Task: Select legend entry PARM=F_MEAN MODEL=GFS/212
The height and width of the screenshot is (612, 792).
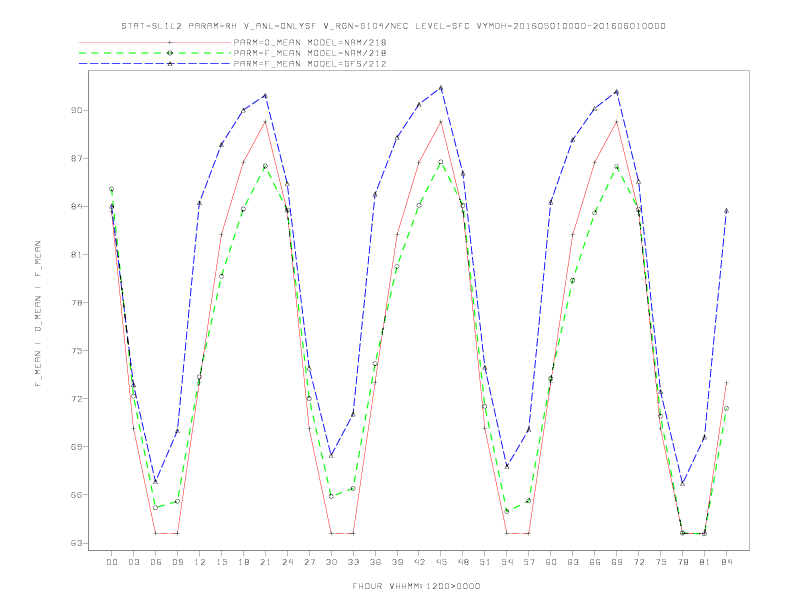Action: 310,64
